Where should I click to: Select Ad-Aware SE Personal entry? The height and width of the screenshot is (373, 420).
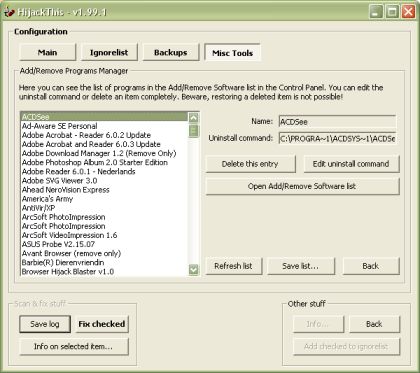click(104, 126)
